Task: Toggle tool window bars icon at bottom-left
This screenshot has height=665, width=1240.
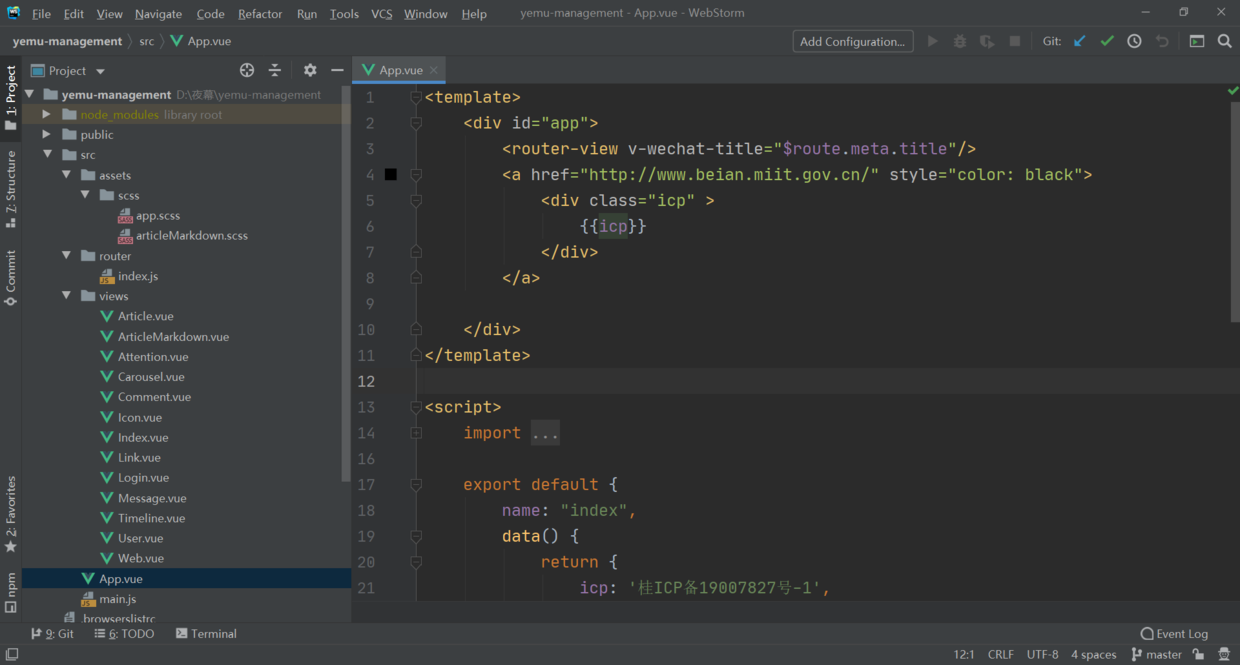Action: [12, 654]
